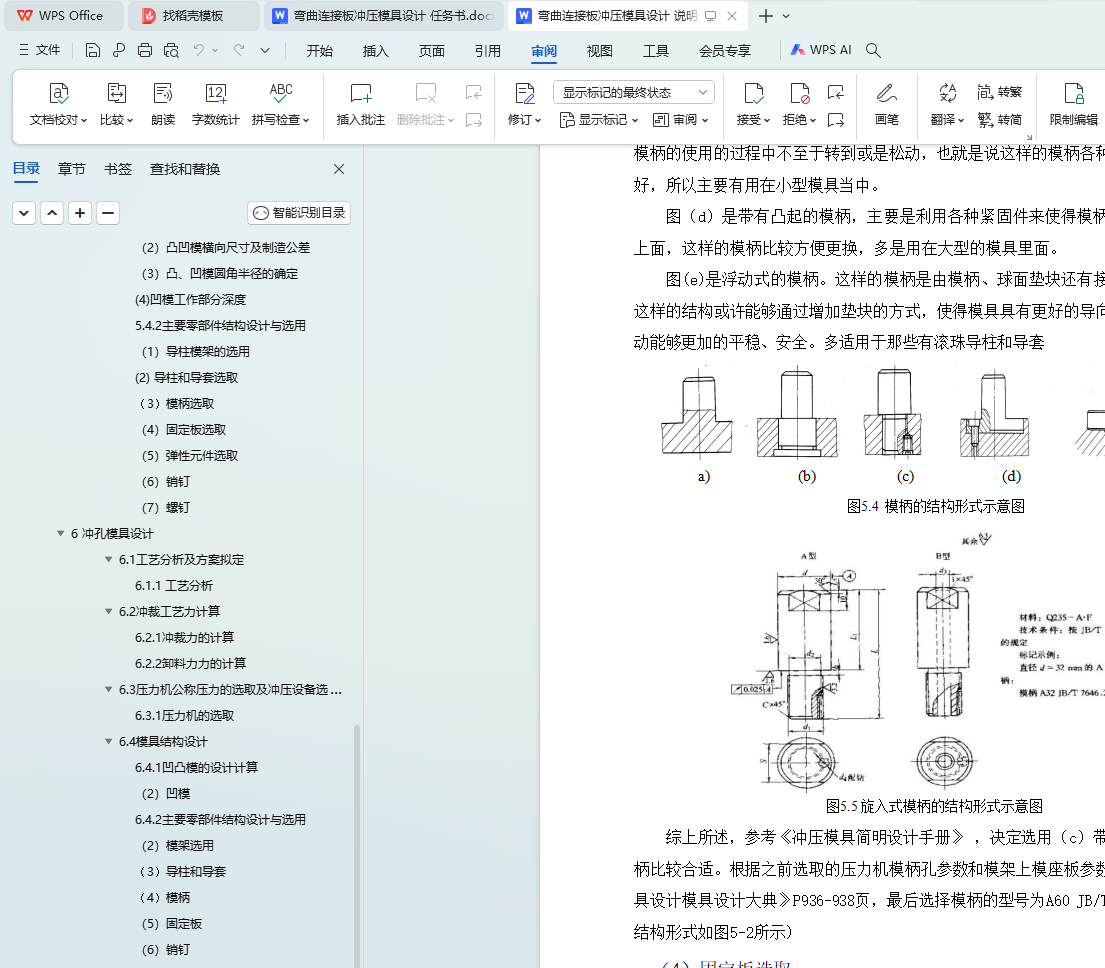Click 修订 track changes button
This screenshot has height=968, width=1105.
tap(524, 104)
